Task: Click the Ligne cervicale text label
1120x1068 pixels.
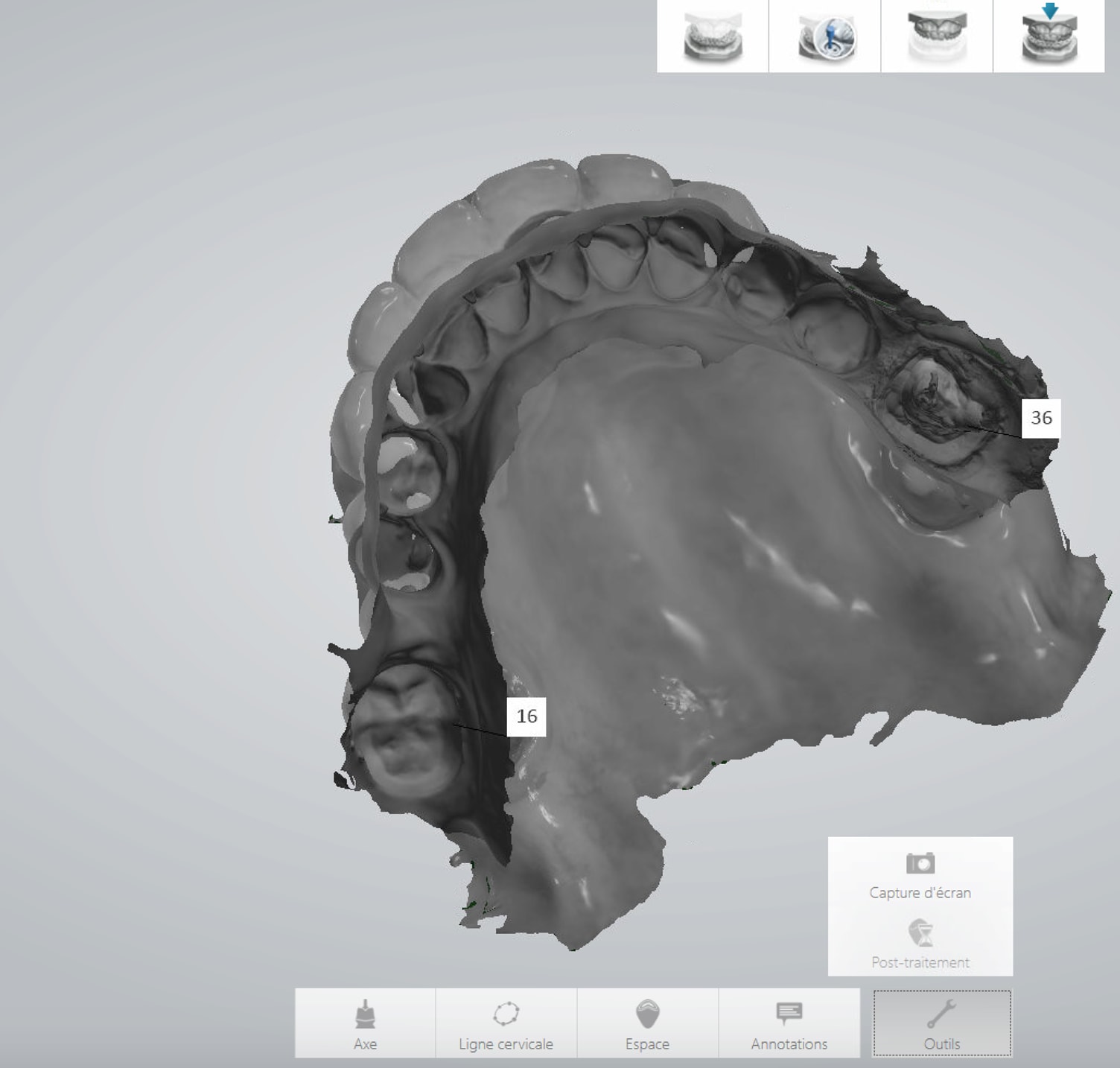Action: [x=506, y=1044]
